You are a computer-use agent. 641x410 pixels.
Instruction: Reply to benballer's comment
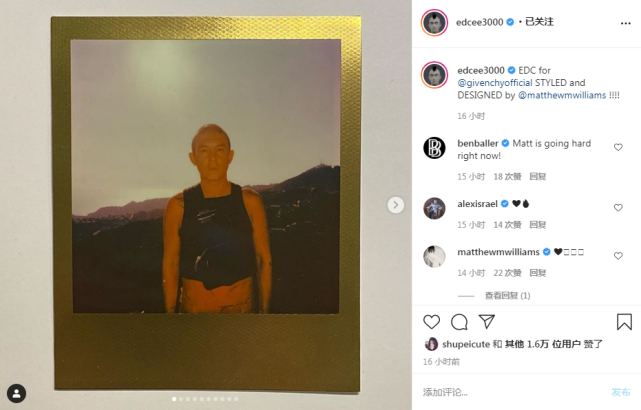538,177
